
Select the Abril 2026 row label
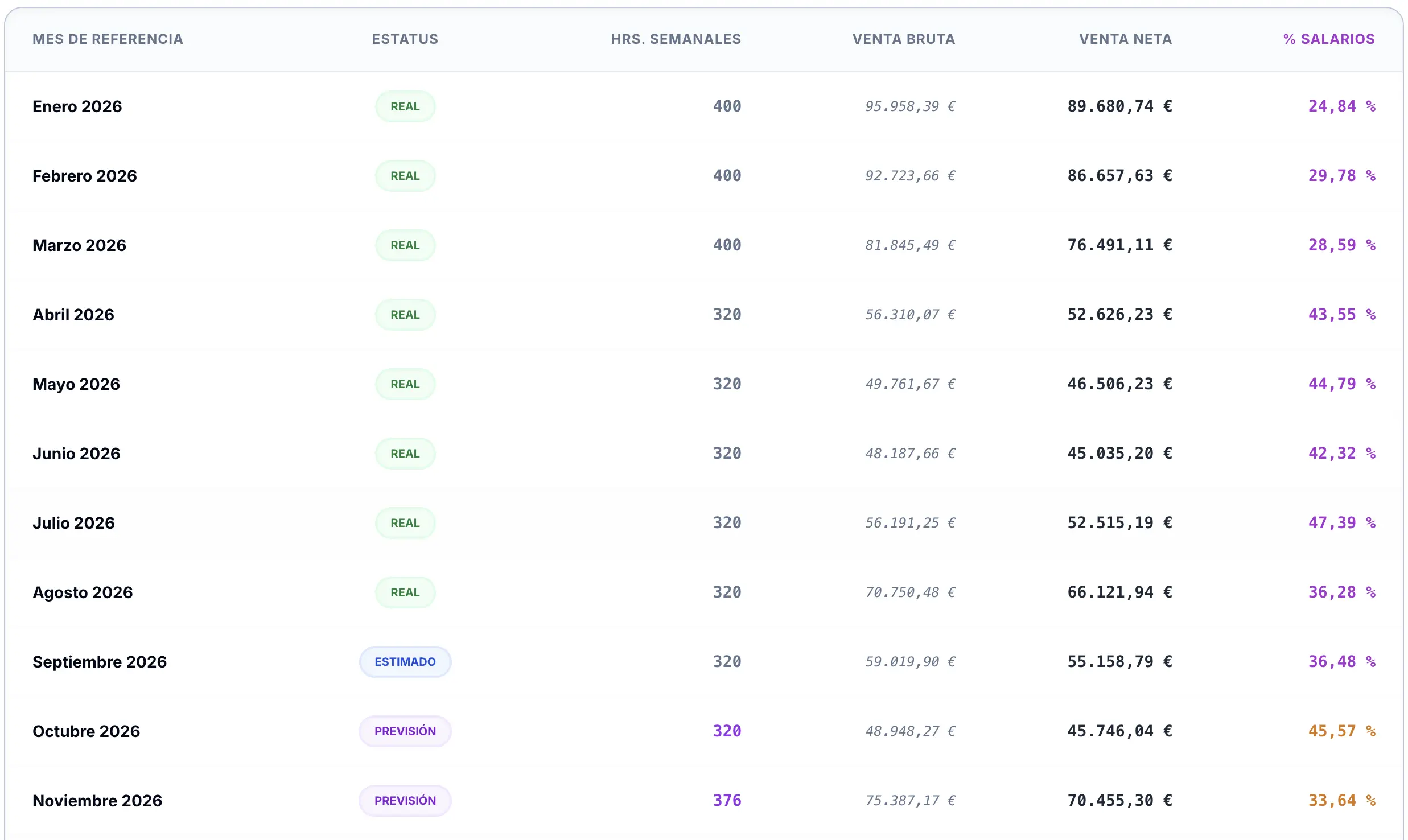click(x=73, y=315)
